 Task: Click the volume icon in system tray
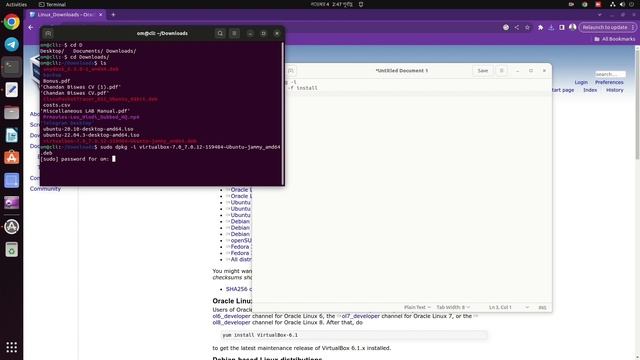click(x=622, y=4)
